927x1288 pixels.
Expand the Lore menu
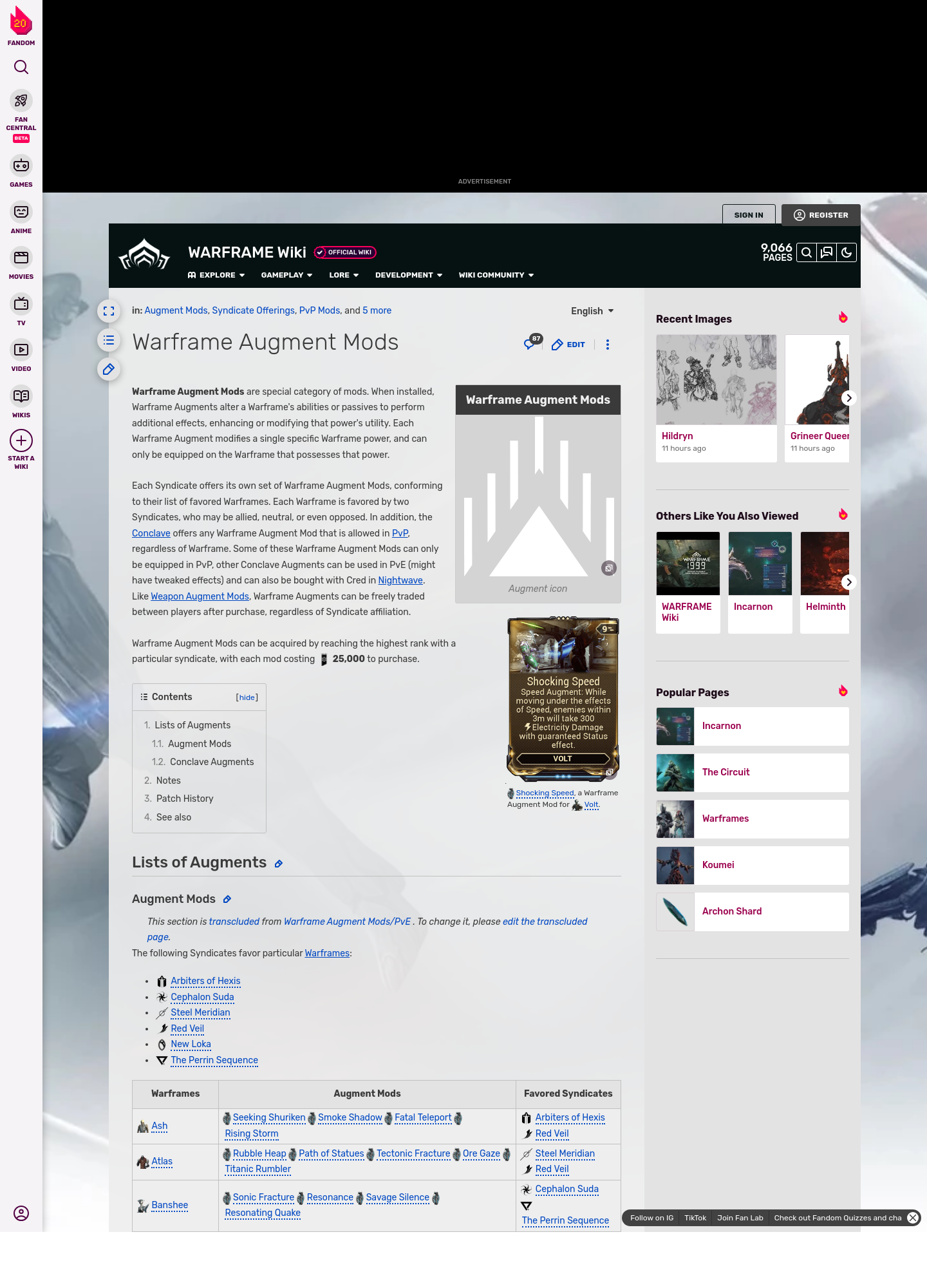point(344,275)
